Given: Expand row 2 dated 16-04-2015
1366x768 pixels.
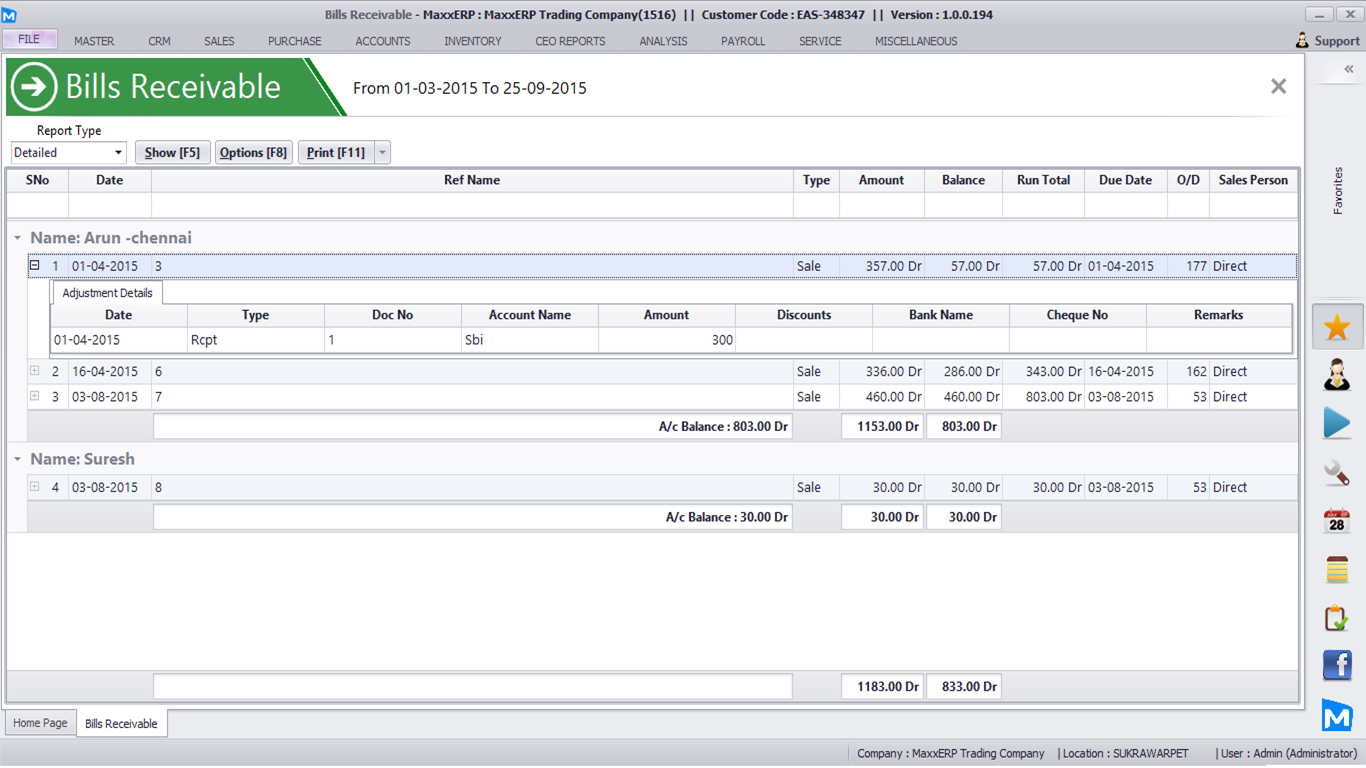Looking at the screenshot, I should pyautogui.click(x=34, y=371).
